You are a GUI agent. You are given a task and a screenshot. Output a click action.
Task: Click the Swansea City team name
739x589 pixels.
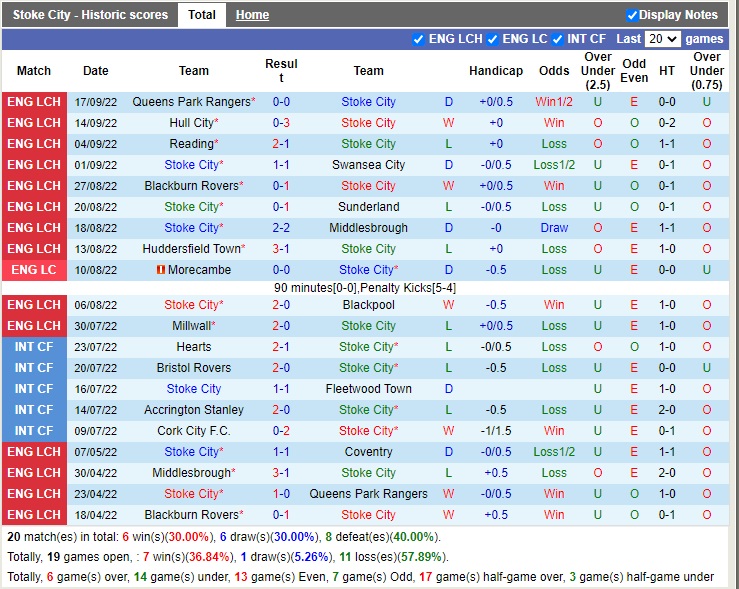368,165
